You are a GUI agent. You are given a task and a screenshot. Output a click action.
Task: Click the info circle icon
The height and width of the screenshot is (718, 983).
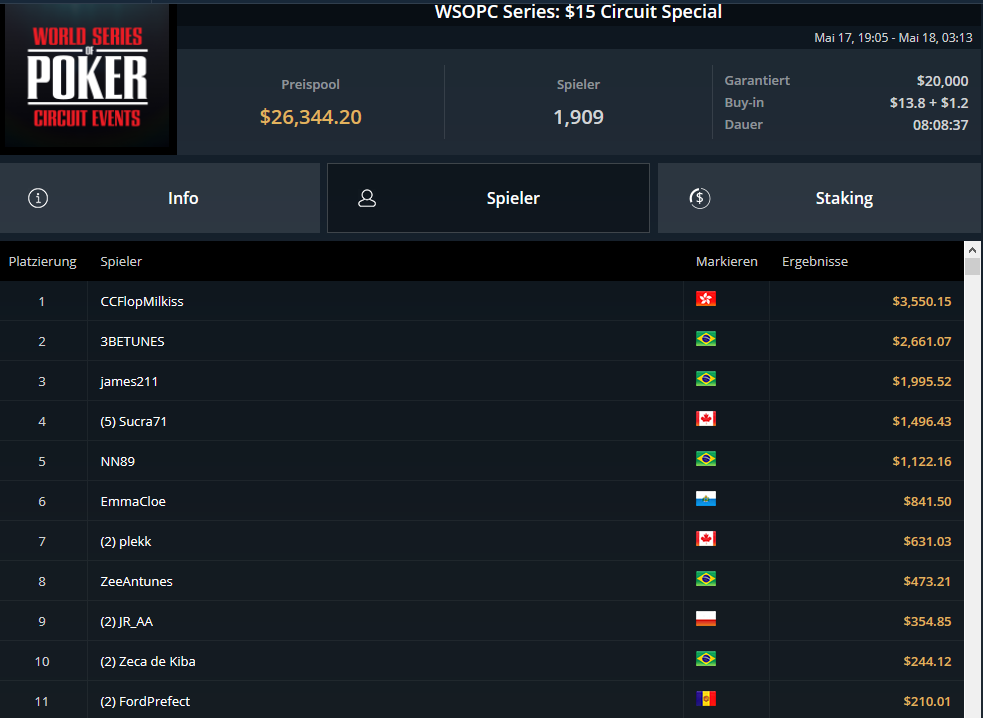38,198
